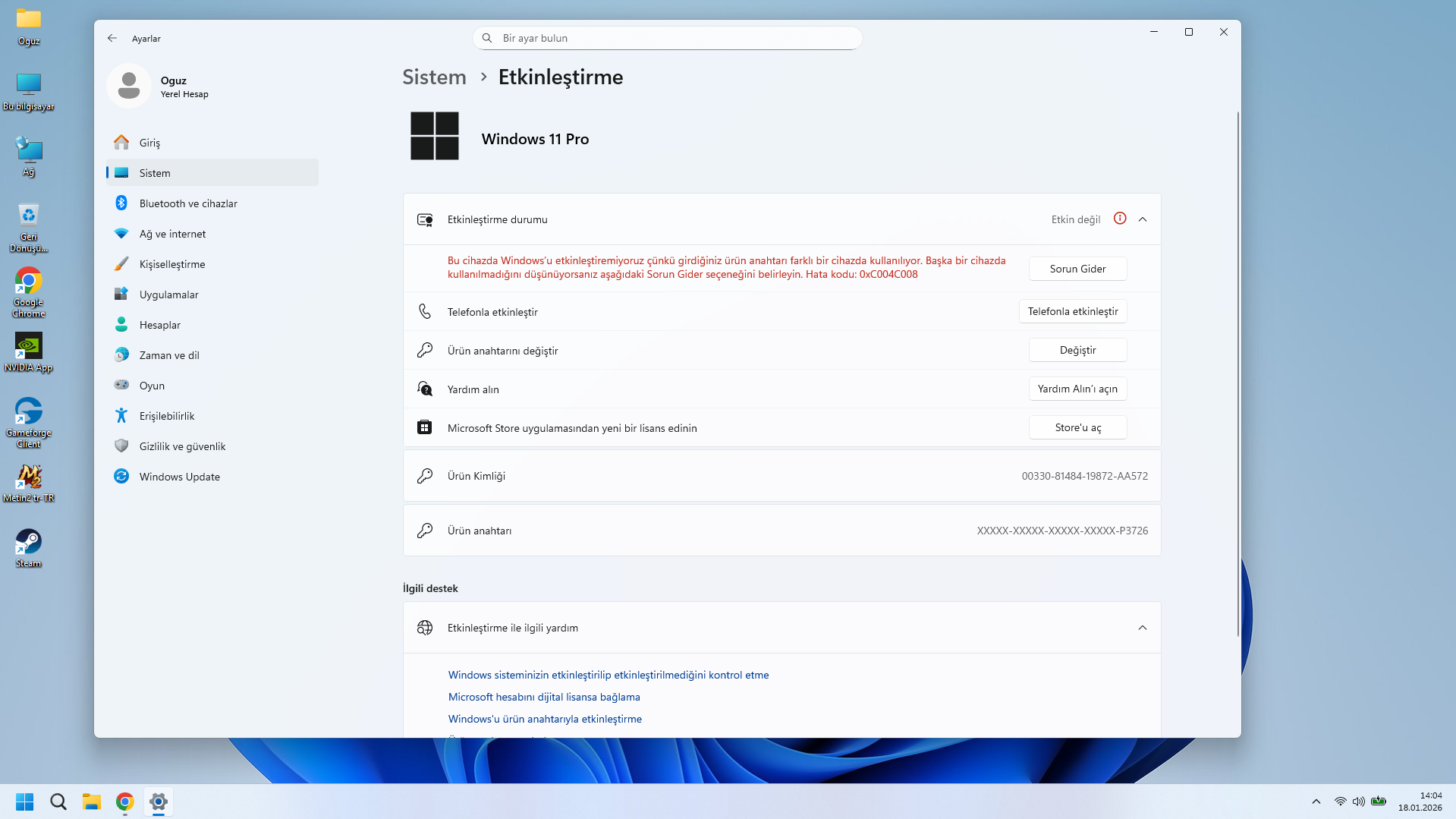Click the Oguz folder desktop icon
Viewport: 1456px width, 819px height.
[29, 26]
